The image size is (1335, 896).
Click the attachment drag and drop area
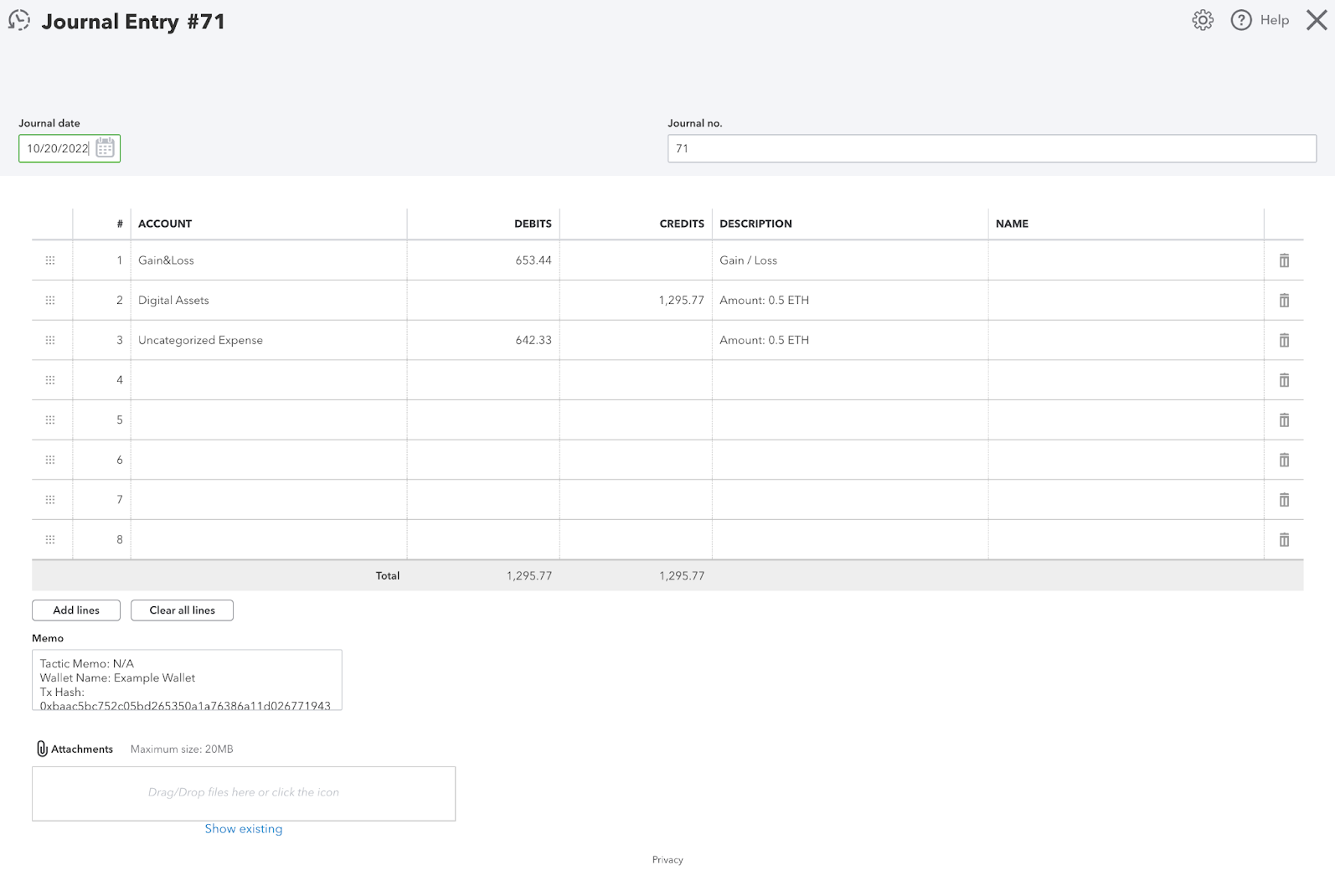244,793
